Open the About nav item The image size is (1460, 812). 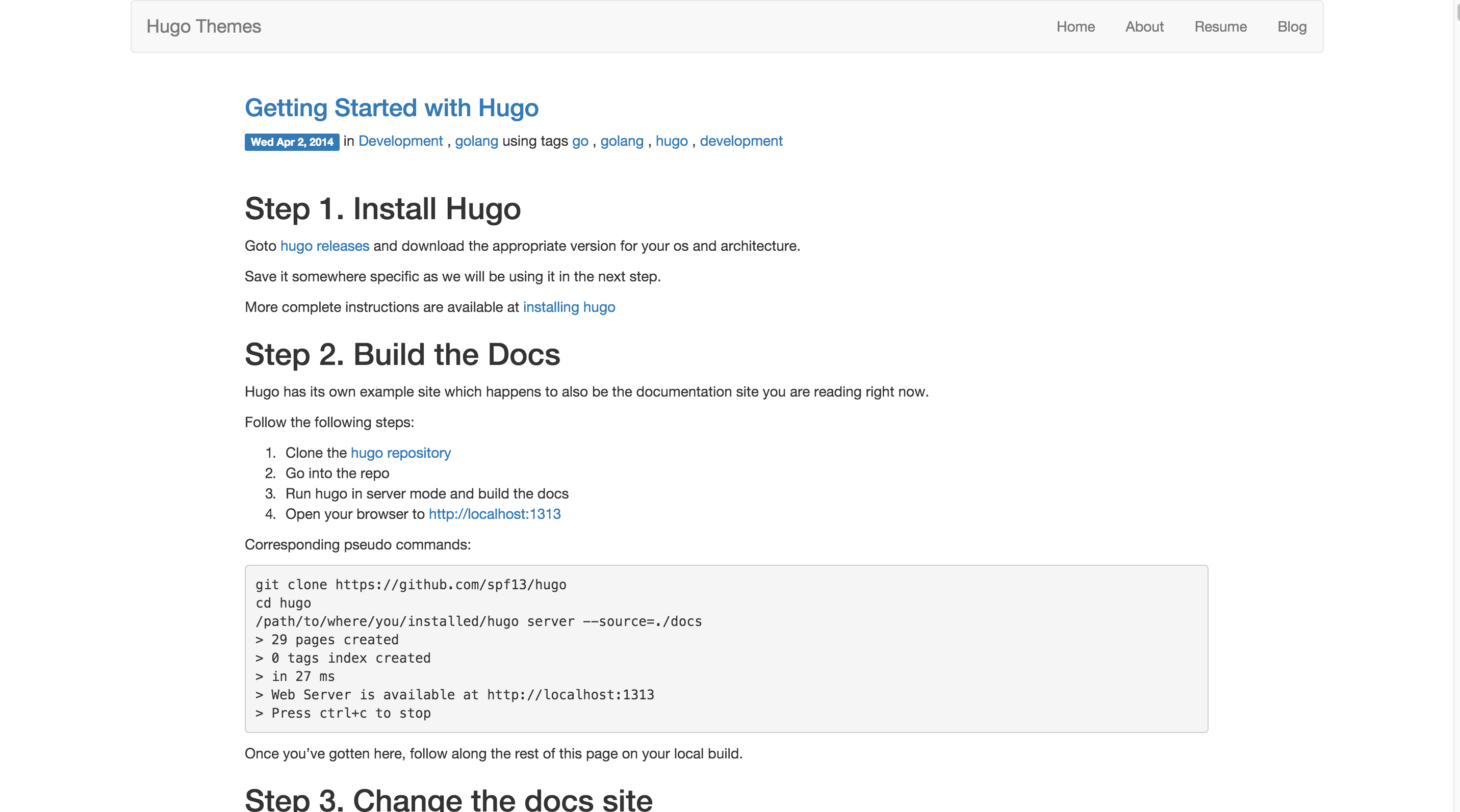[1144, 27]
